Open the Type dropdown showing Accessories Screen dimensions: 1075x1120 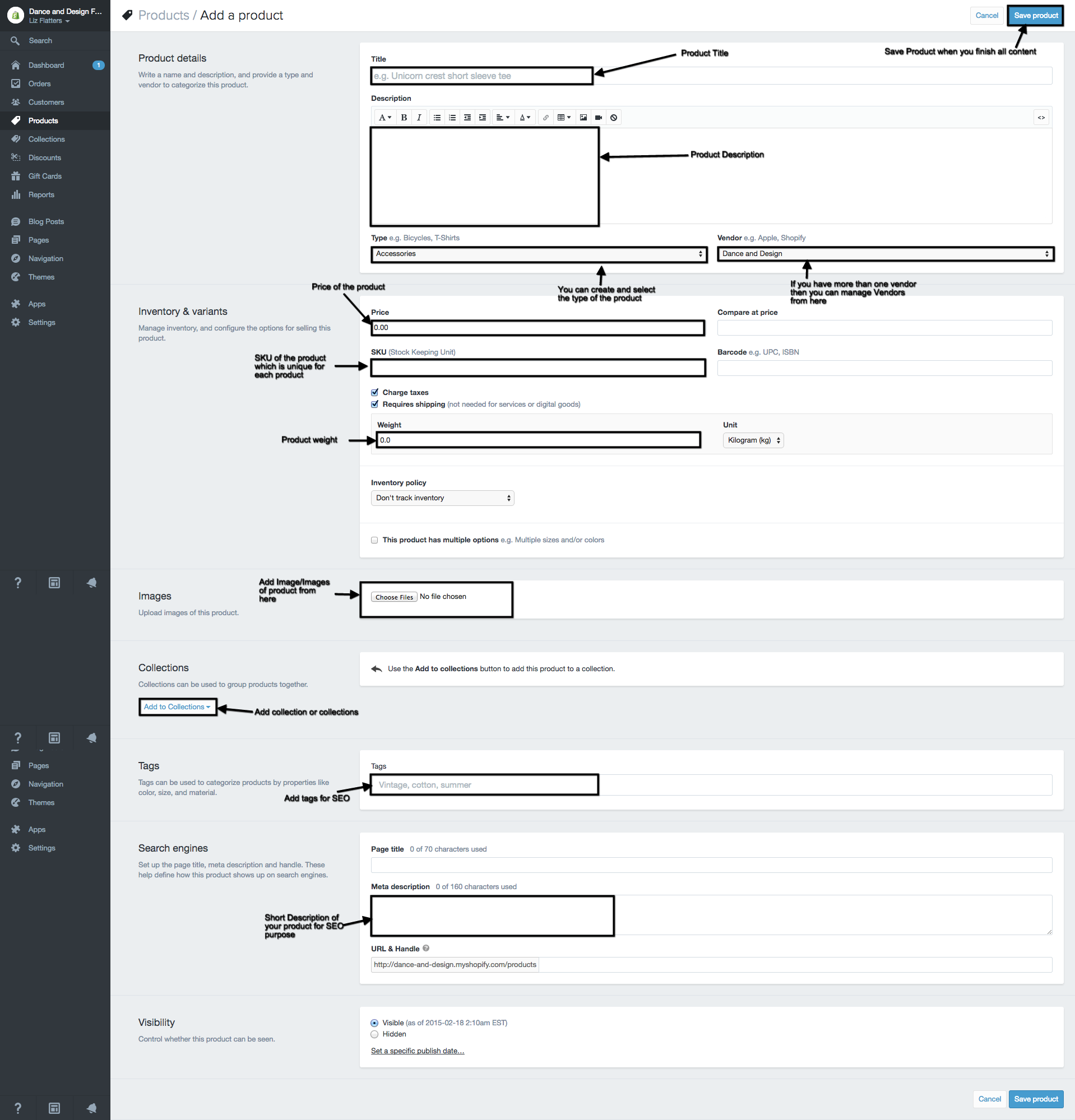pyautogui.click(x=539, y=254)
